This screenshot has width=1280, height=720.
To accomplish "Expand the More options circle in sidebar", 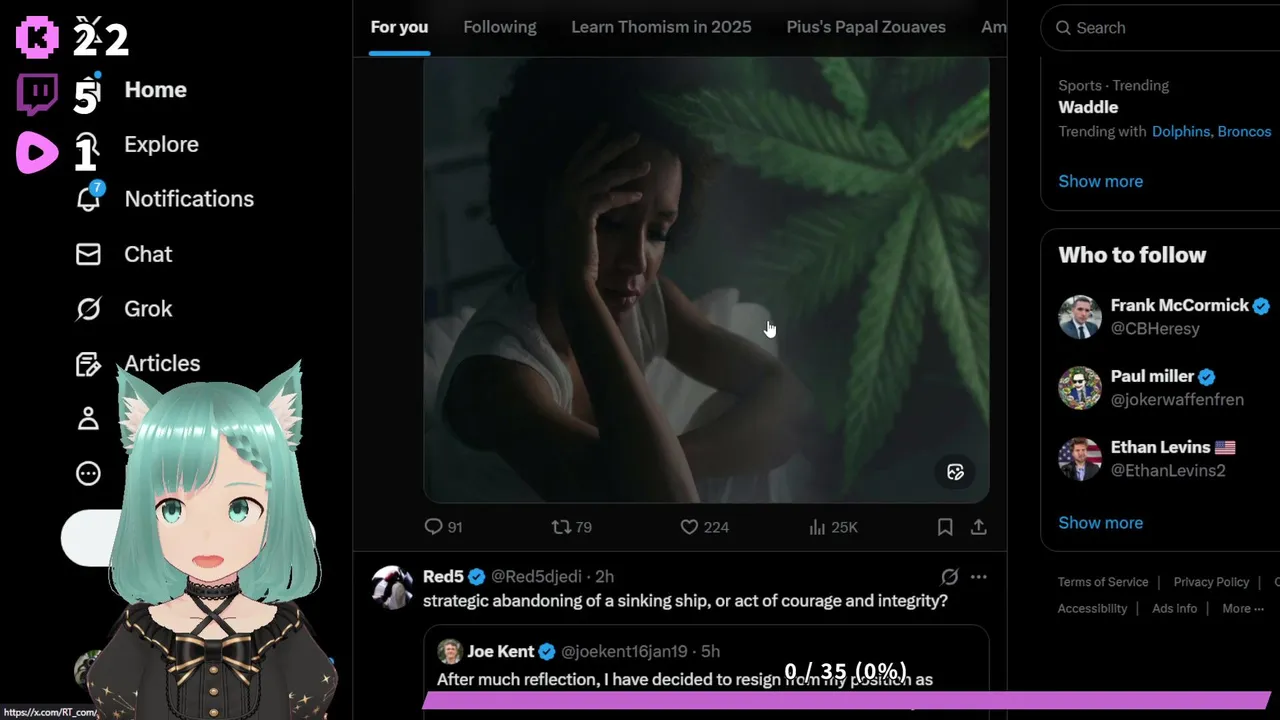I will point(88,474).
